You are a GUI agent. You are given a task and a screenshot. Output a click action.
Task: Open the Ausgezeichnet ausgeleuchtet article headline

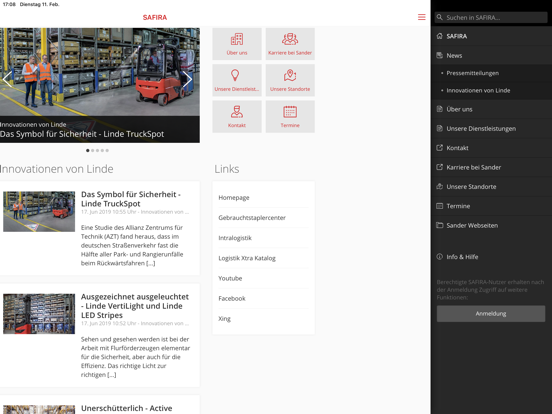135,306
